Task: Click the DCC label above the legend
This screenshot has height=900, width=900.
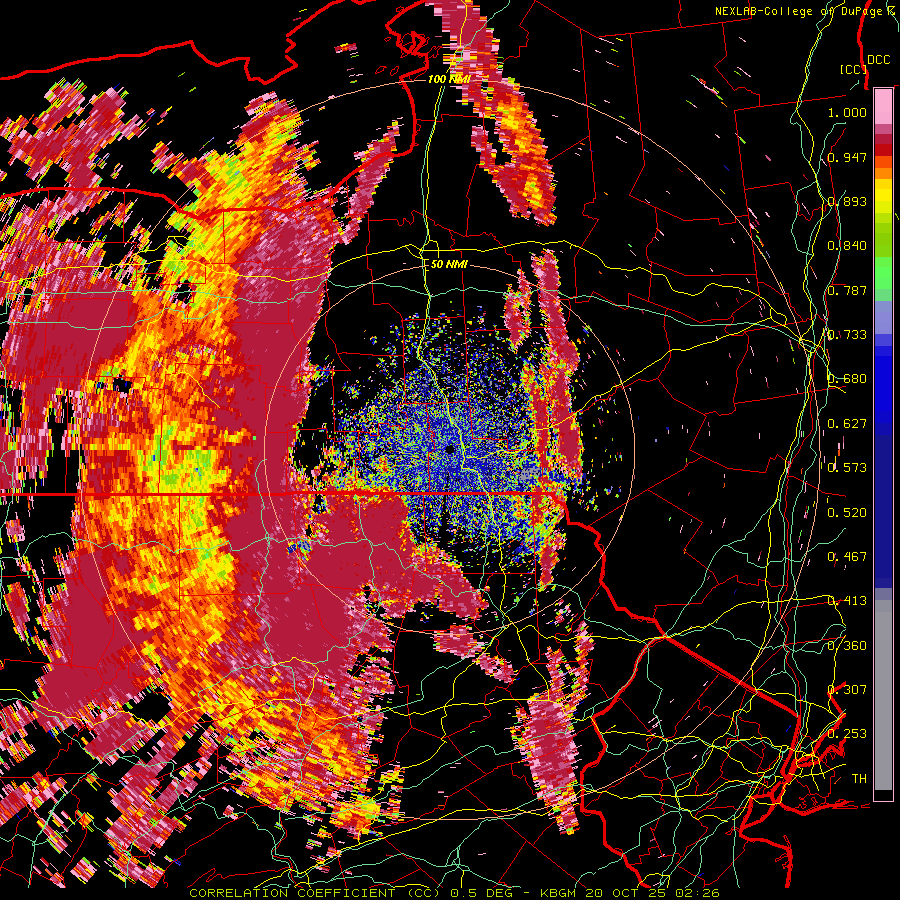Action: tap(878, 60)
